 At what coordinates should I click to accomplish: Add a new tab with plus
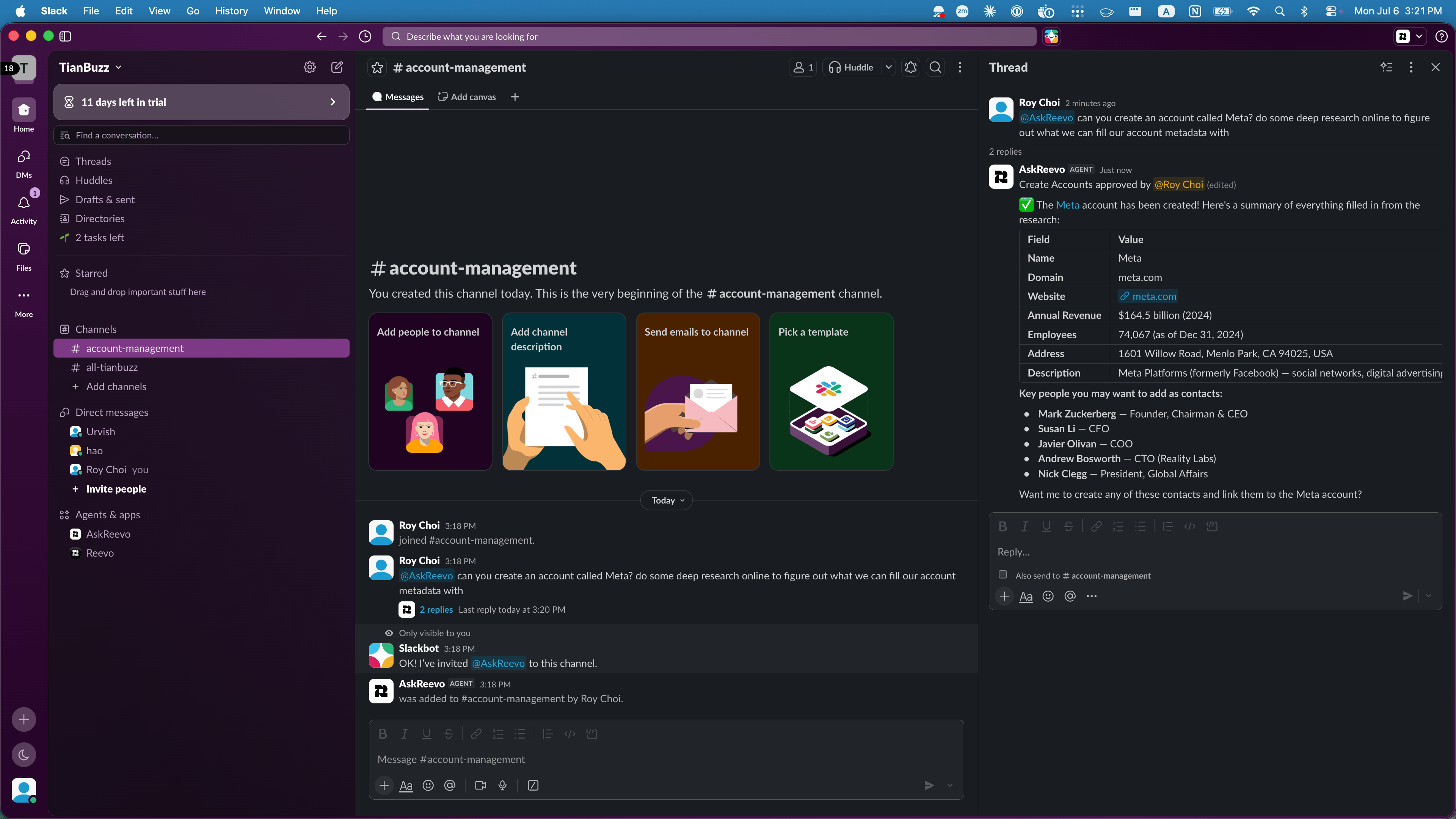[x=515, y=97]
